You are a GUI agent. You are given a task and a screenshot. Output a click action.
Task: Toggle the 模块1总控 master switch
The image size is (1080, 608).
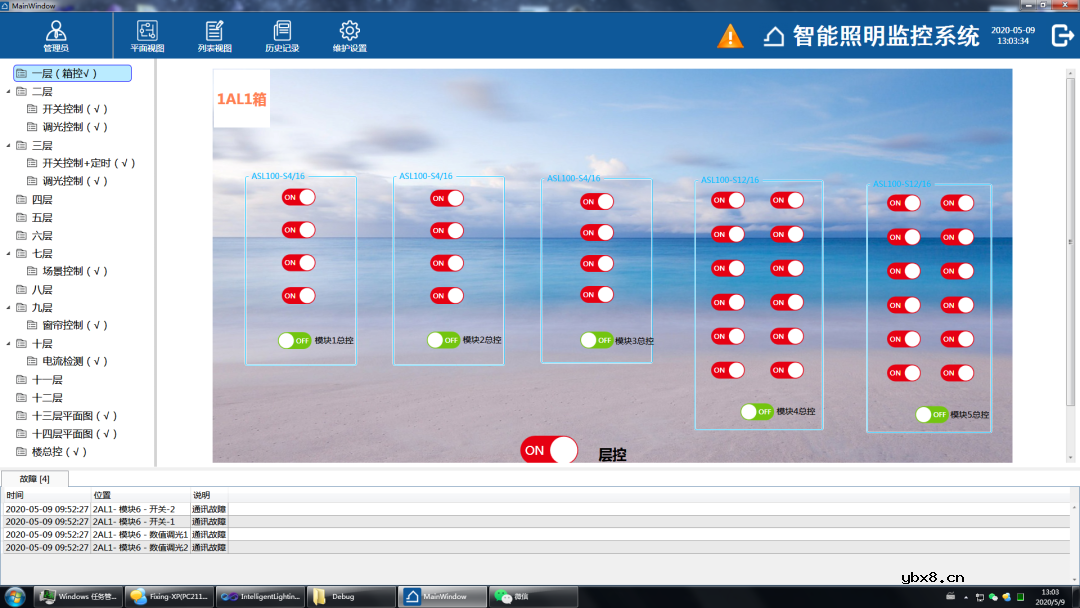[x=295, y=340]
